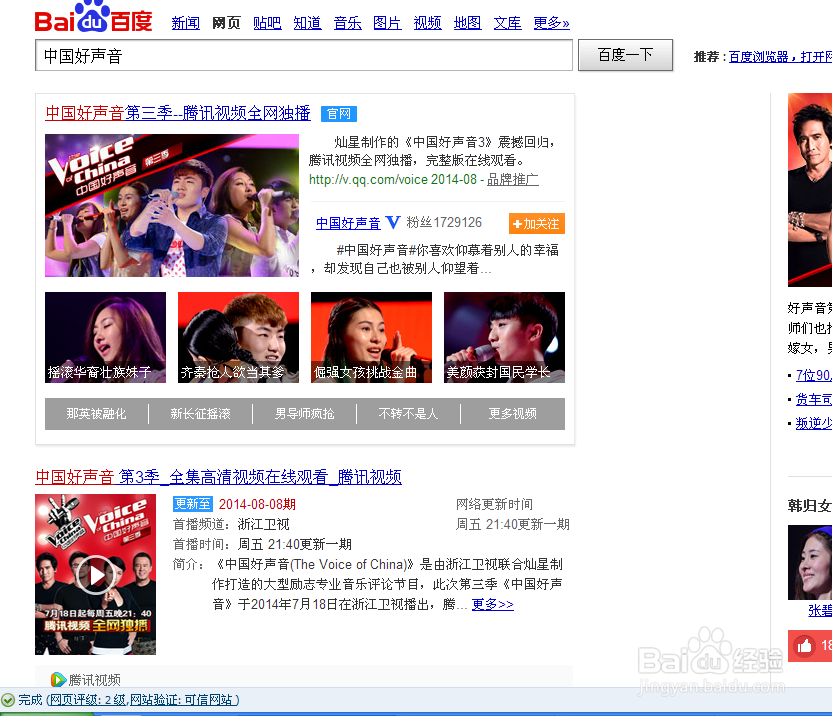Open 中国好声音第三季 腾讯视频全网独播 title link
832x716 pixels.
(x=178, y=113)
